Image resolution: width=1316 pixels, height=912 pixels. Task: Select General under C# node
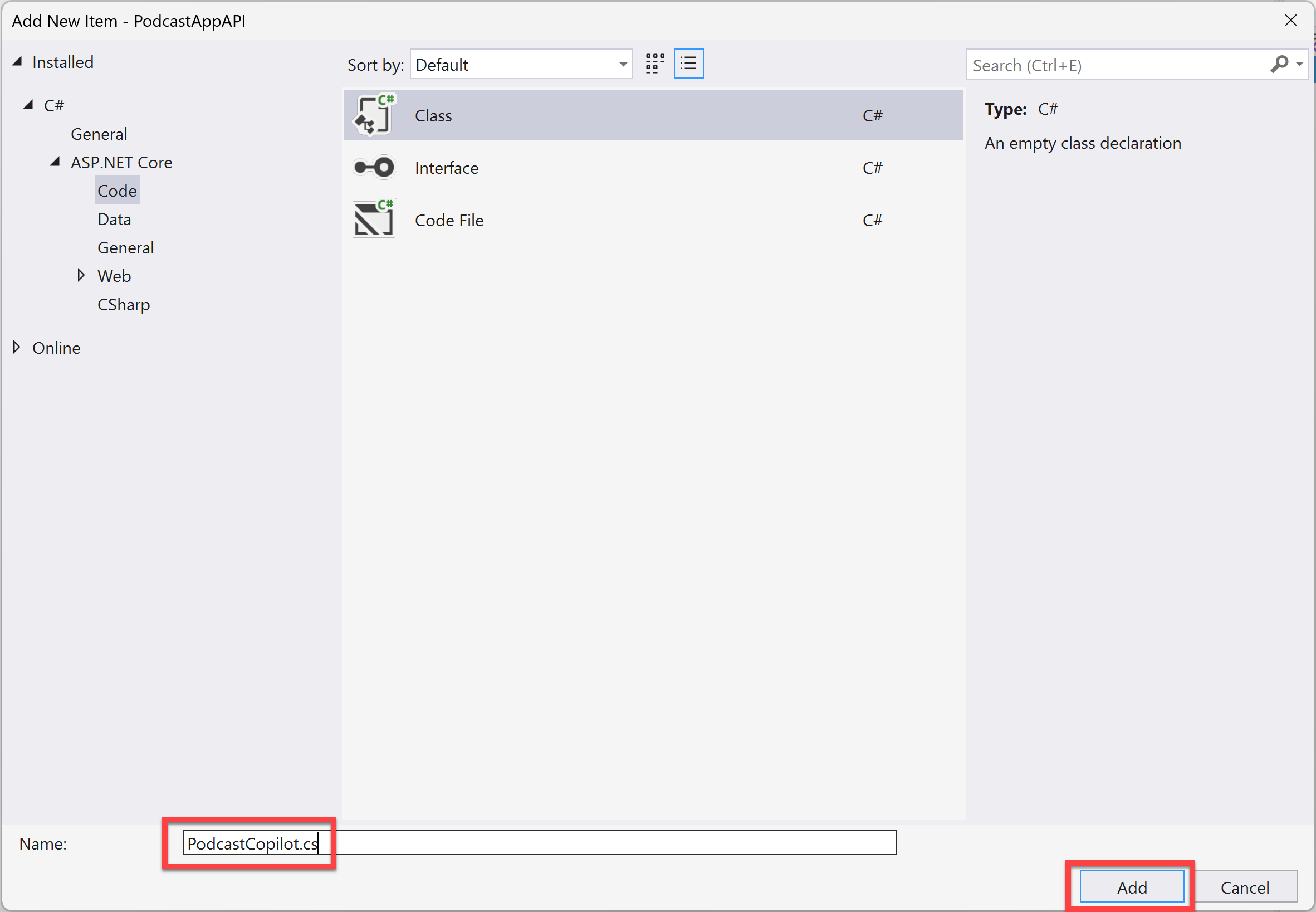99,134
